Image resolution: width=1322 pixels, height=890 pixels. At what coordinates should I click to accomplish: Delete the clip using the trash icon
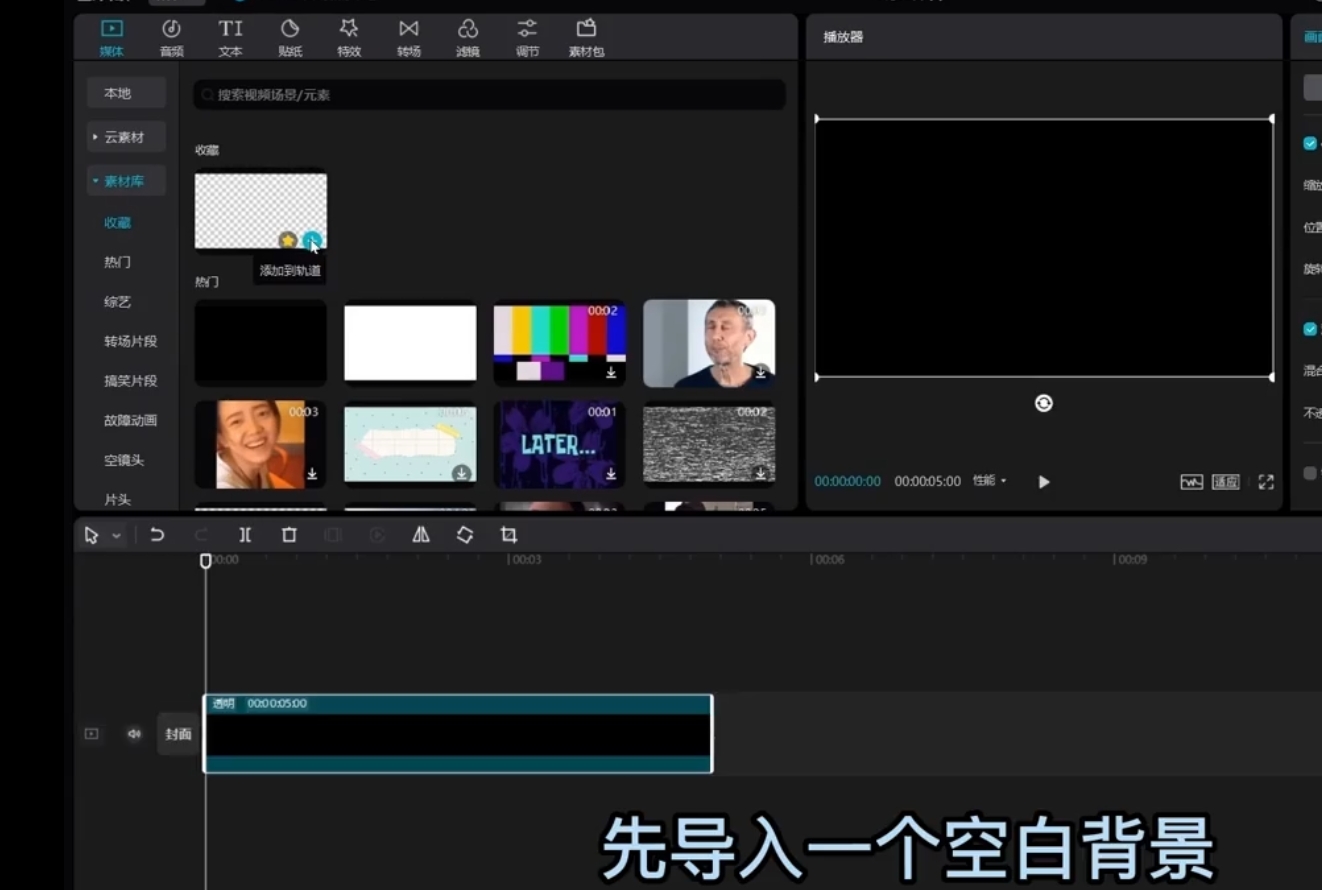[x=288, y=535]
